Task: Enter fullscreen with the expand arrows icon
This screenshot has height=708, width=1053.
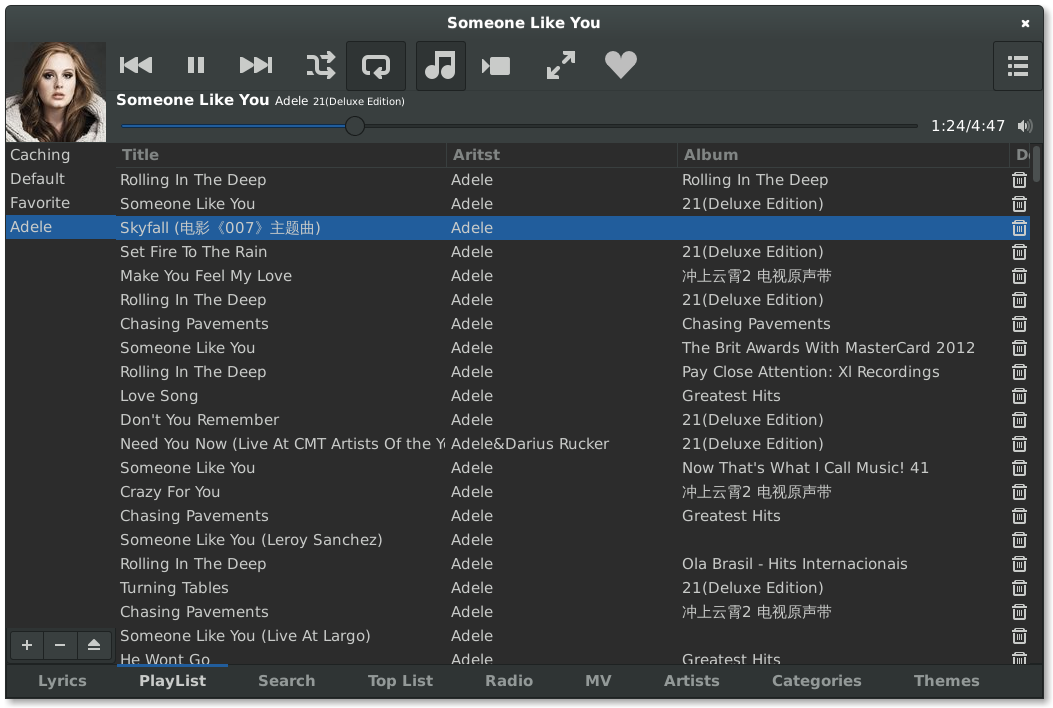Action: click(x=561, y=65)
